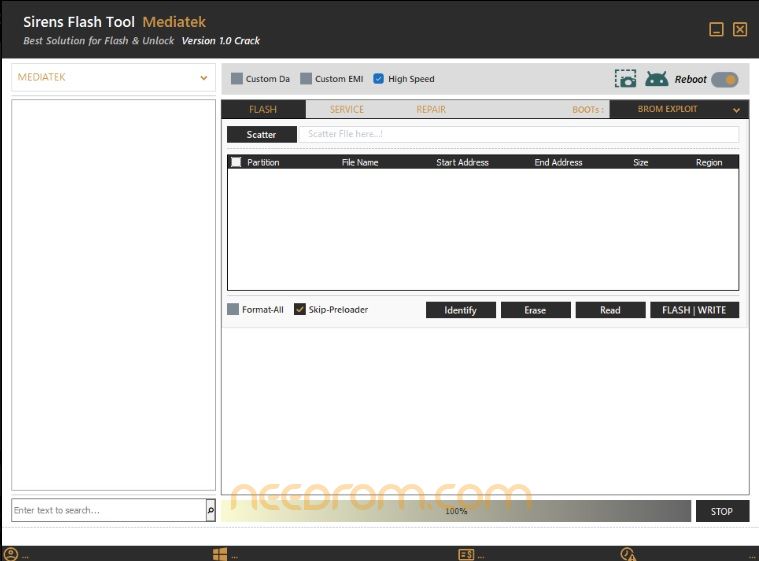Click the 100% progress bar

click(x=456, y=511)
